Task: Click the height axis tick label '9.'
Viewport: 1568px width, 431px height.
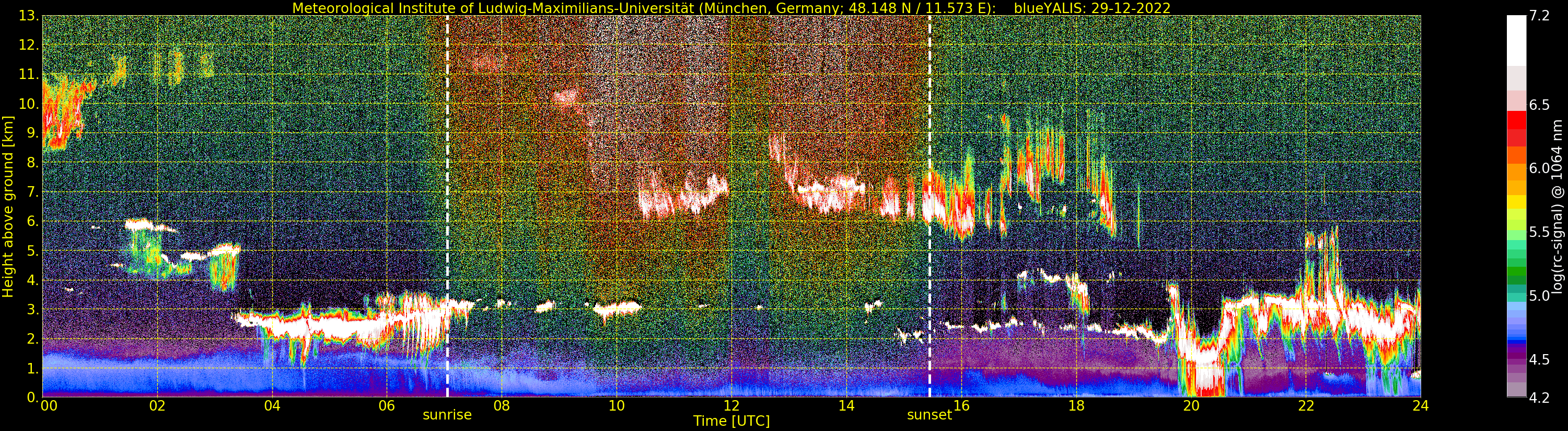Action: [32, 133]
